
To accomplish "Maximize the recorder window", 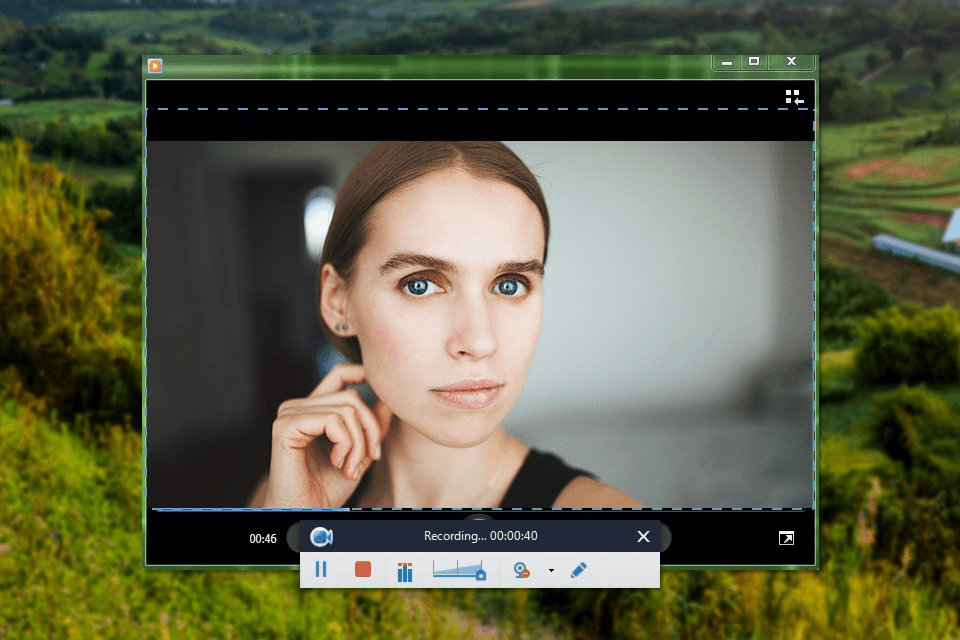I will (x=756, y=61).
